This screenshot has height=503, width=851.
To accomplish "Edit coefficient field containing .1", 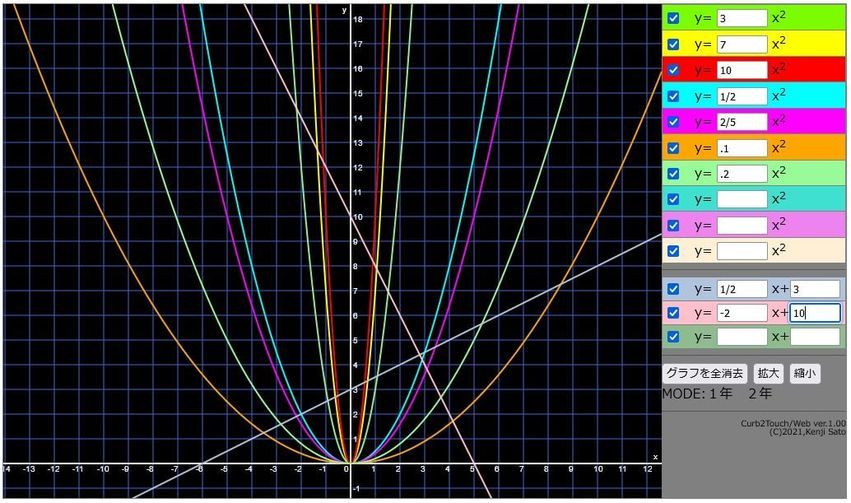I will click(x=742, y=148).
